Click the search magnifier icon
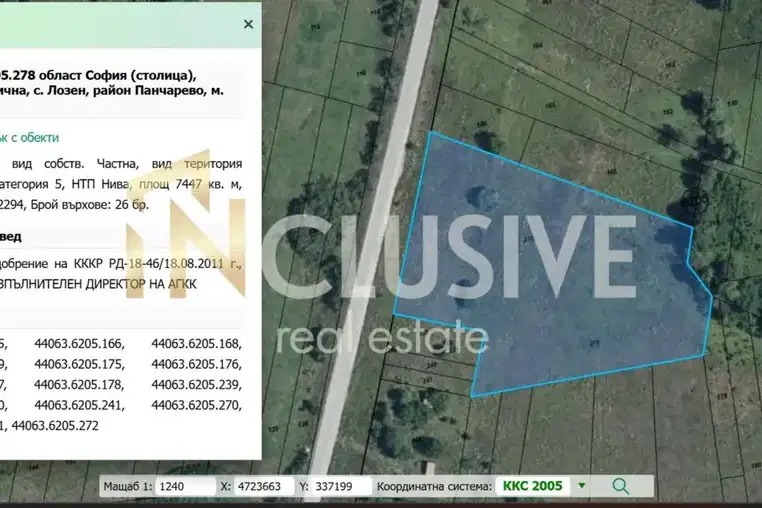 pos(621,486)
